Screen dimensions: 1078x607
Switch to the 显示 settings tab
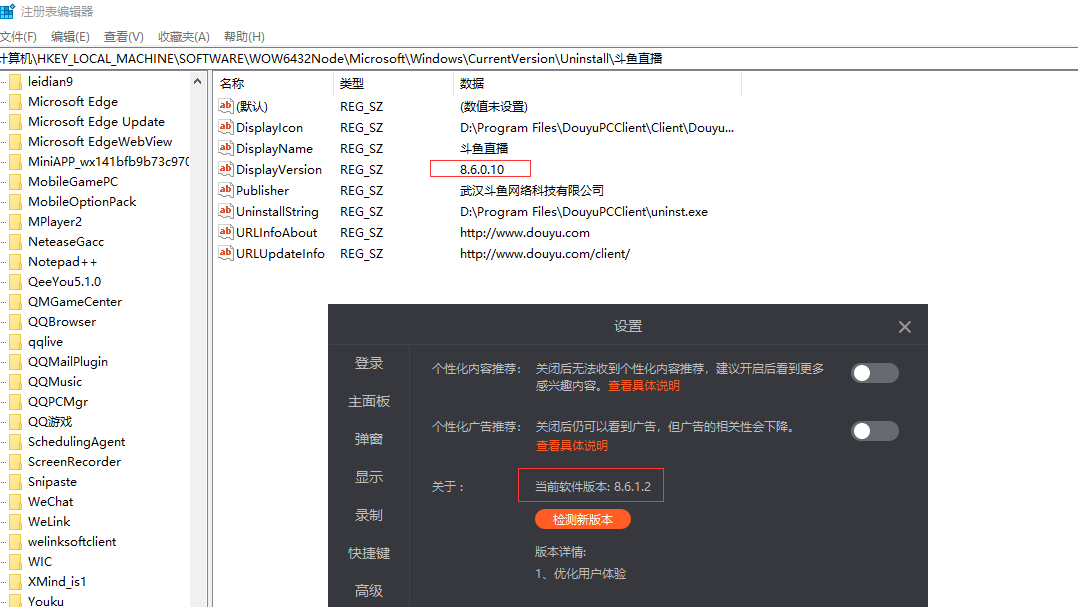pos(368,476)
